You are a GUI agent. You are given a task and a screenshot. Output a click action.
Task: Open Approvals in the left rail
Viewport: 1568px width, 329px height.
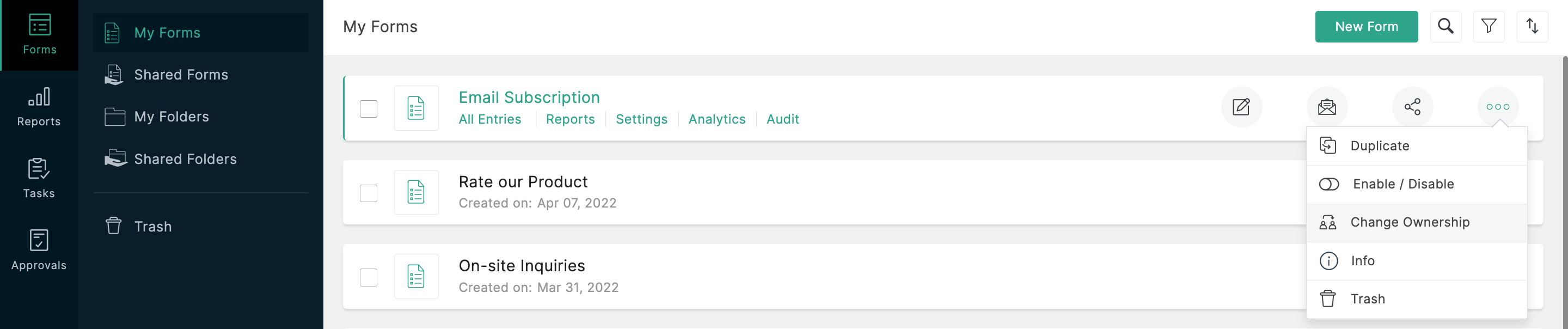39,251
